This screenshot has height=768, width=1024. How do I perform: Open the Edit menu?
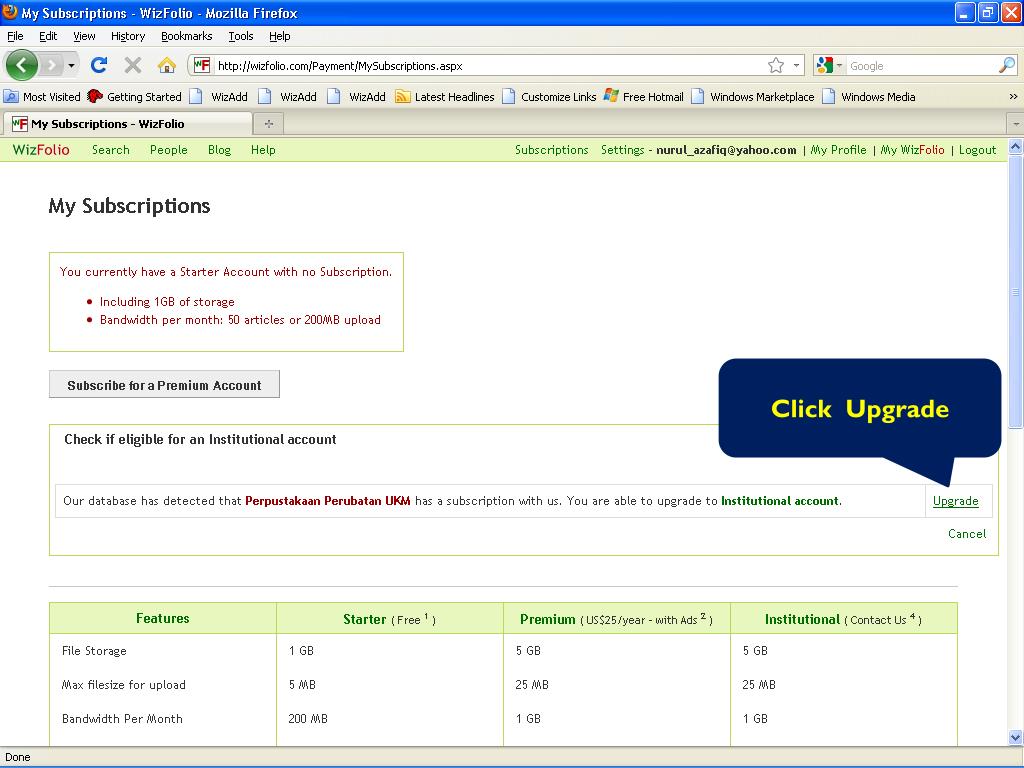click(x=48, y=36)
